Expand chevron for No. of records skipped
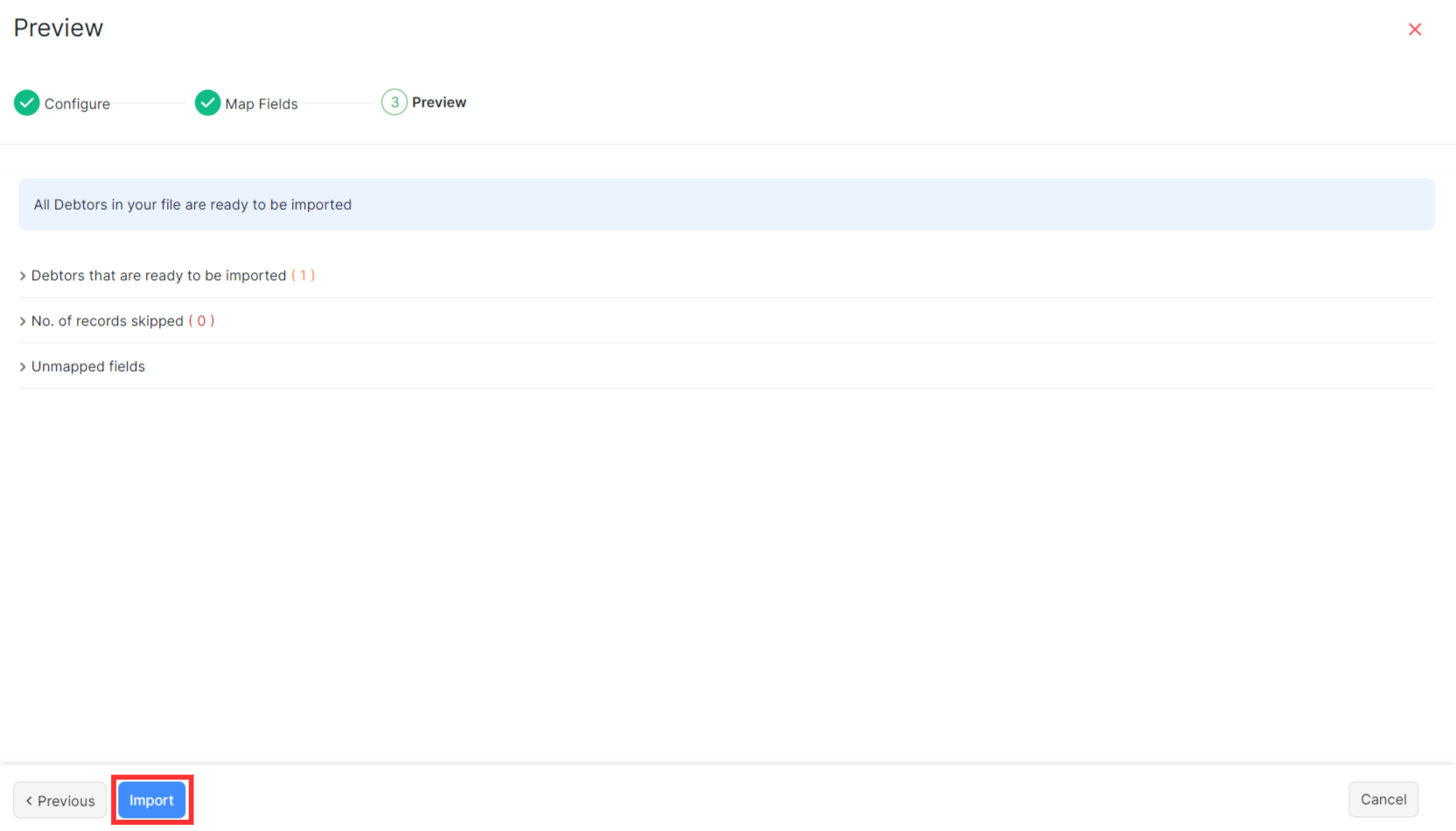The width and height of the screenshot is (1456, 831). tap(23, 322)
